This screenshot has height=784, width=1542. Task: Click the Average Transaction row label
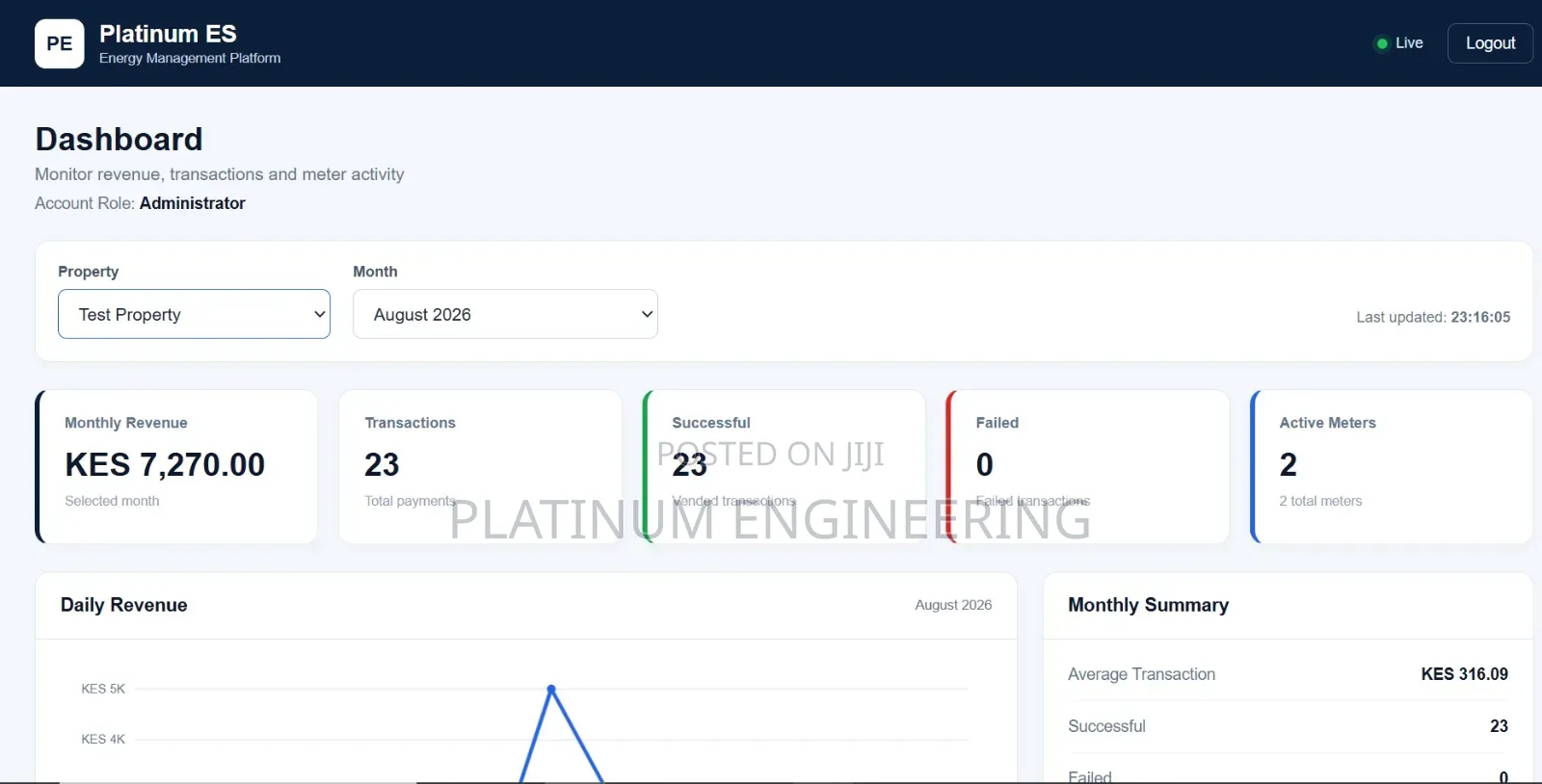pos(1141,674)
